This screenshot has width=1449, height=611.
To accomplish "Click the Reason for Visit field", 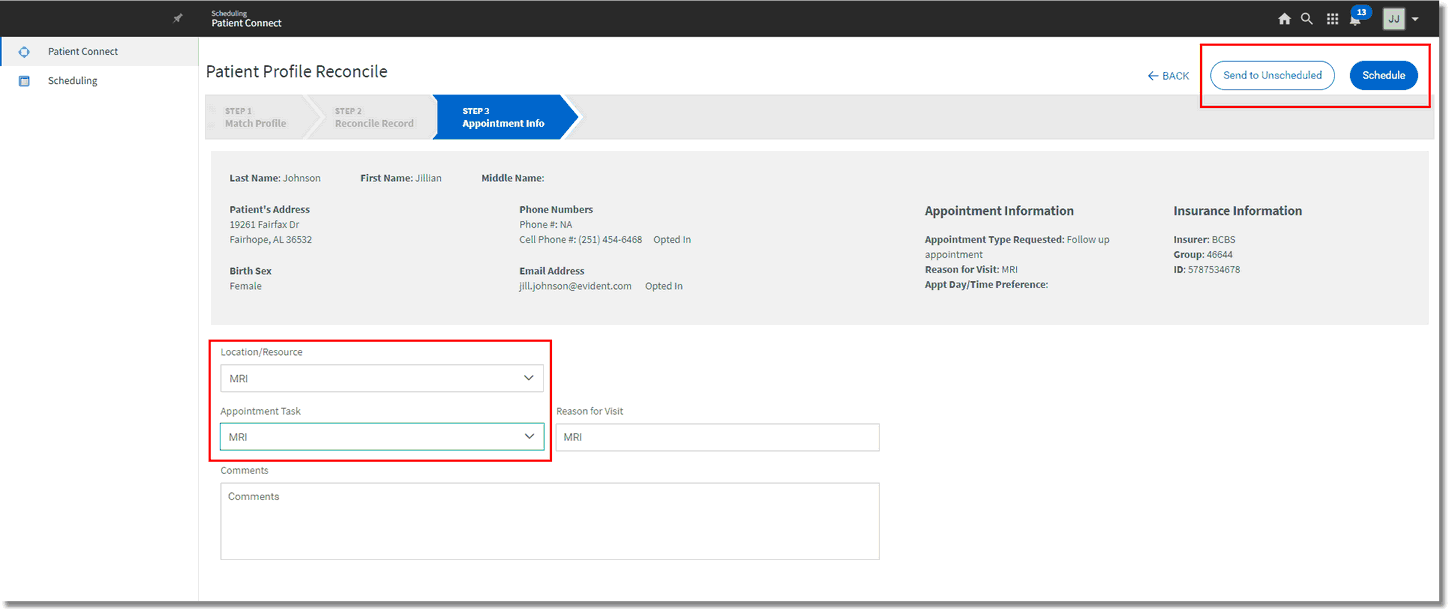I will click(x=718, y=437).
